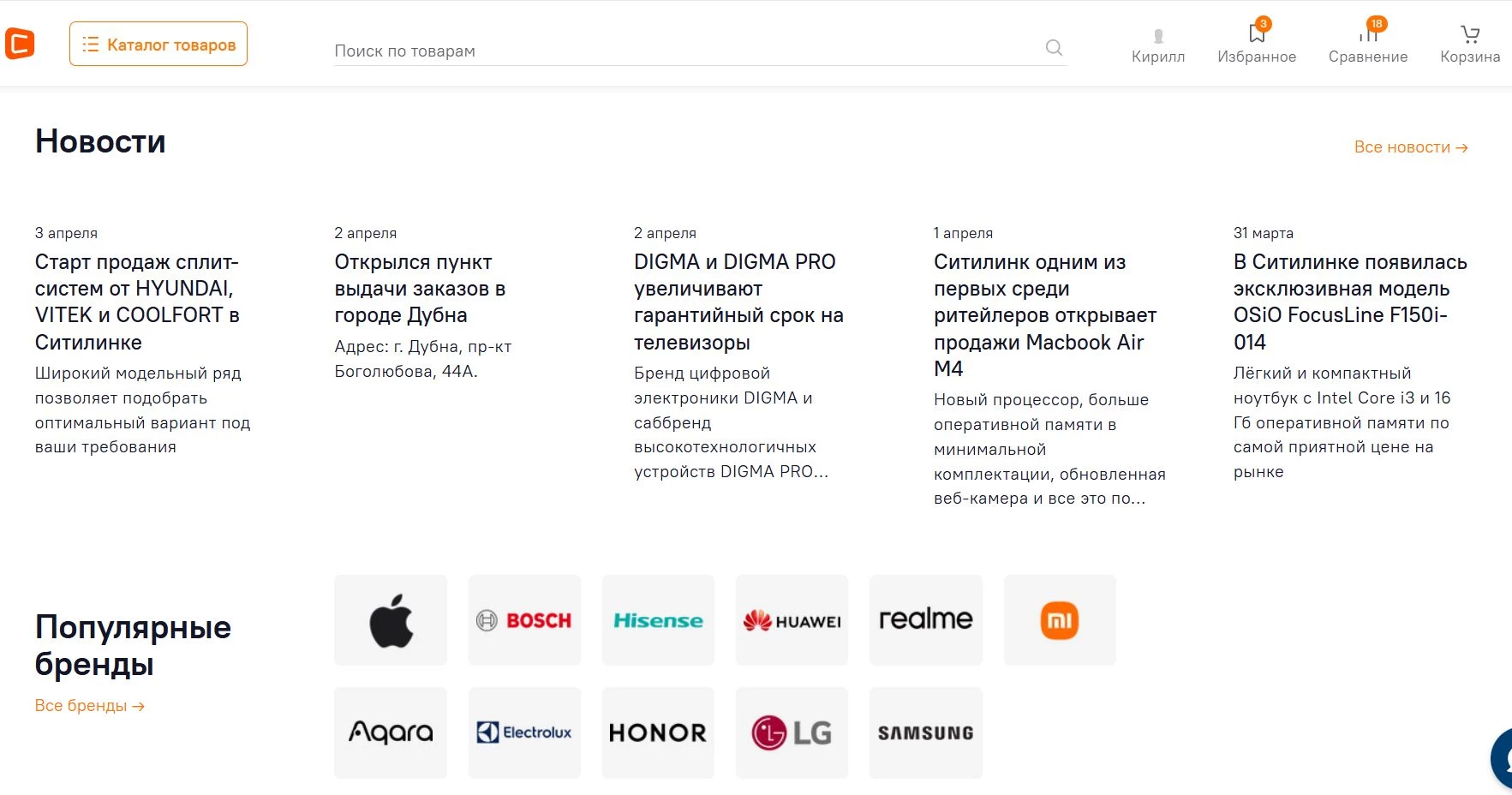Open the chat support bubble icon
Screen dimensions: 1512x795
[1502, 758]
